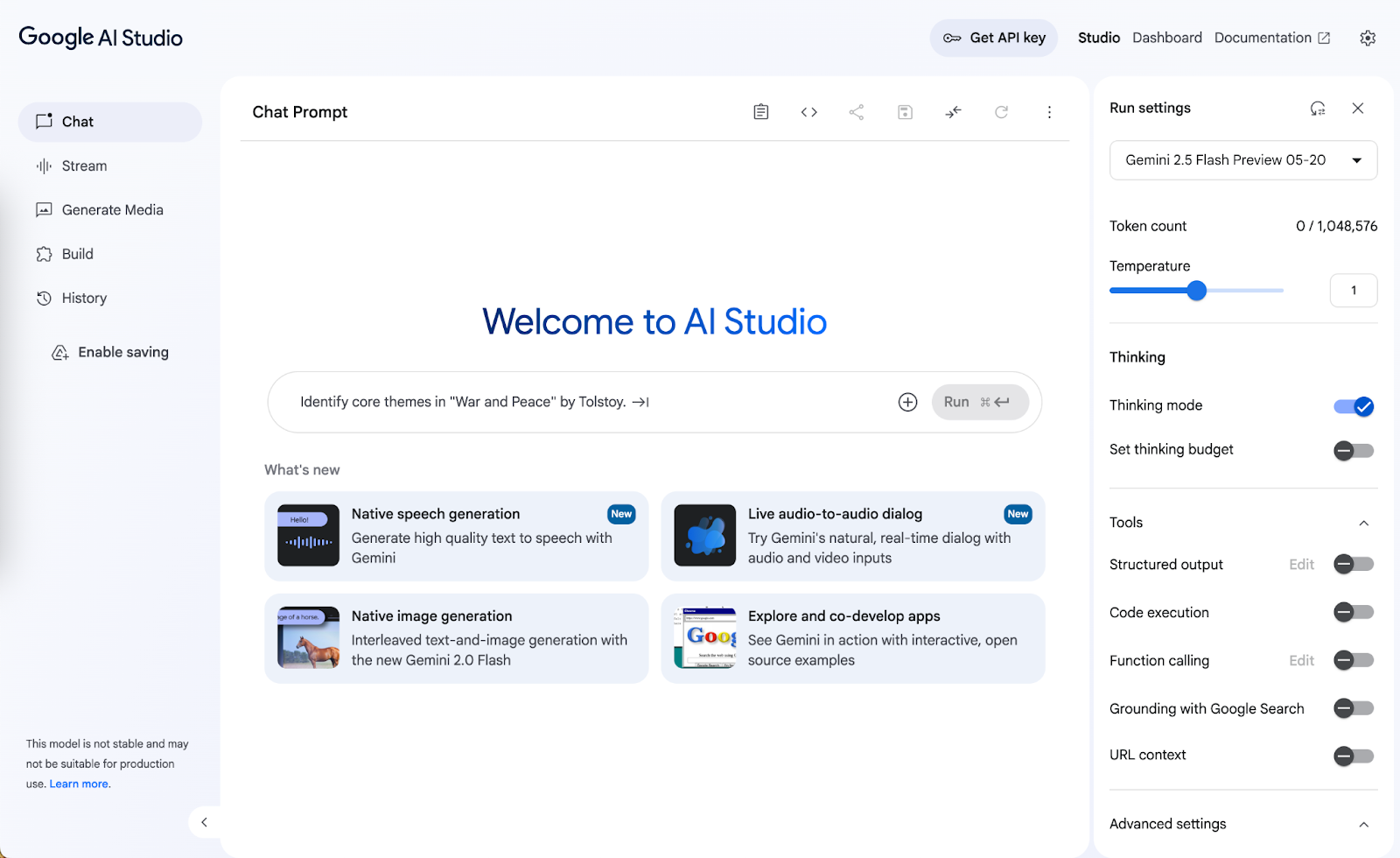Click the Chat Prompt title
This screenshot has width=1400, height=858.
pyautogui.click(x=300, y=112)
